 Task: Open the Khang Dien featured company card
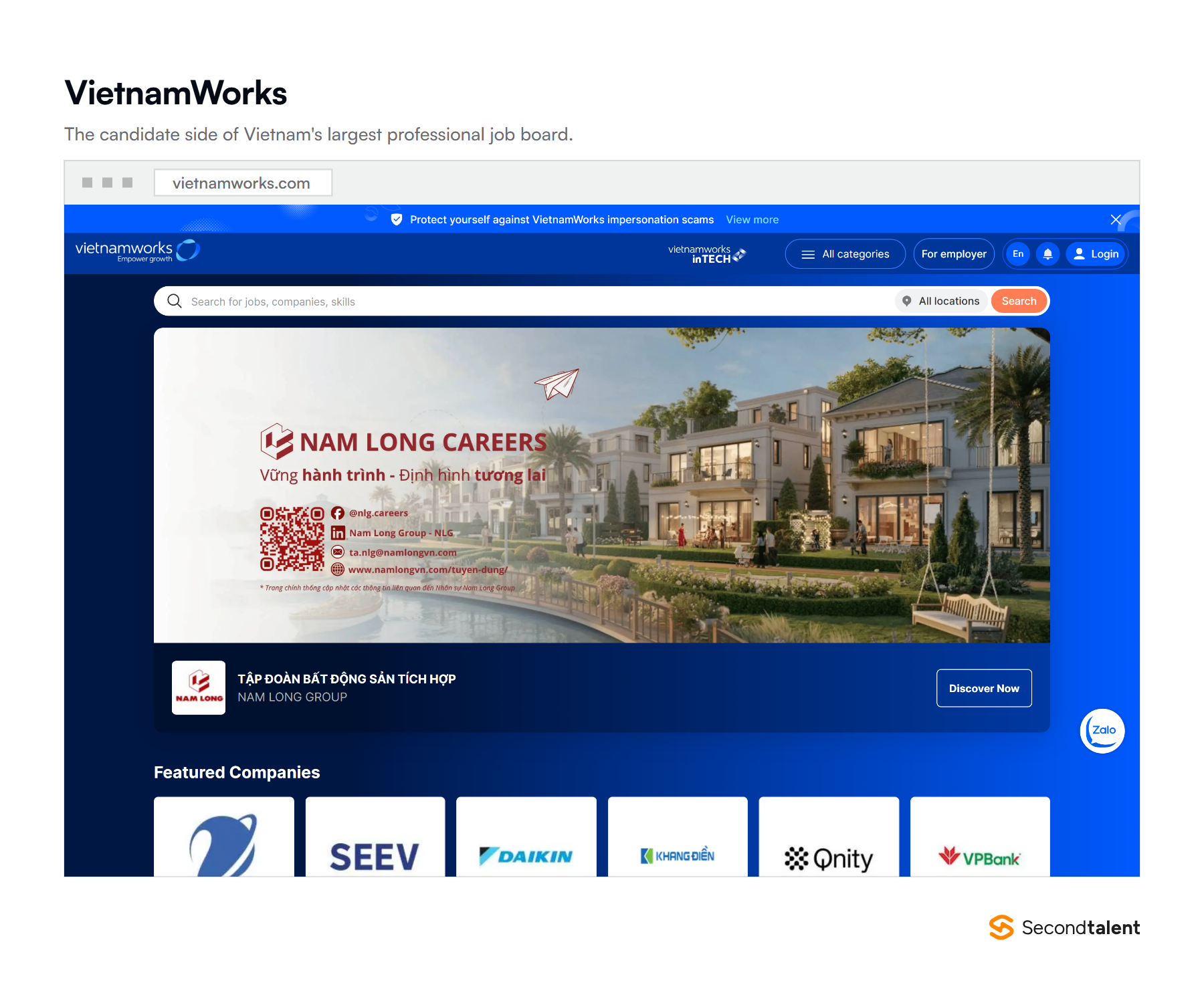coord(678,837)
